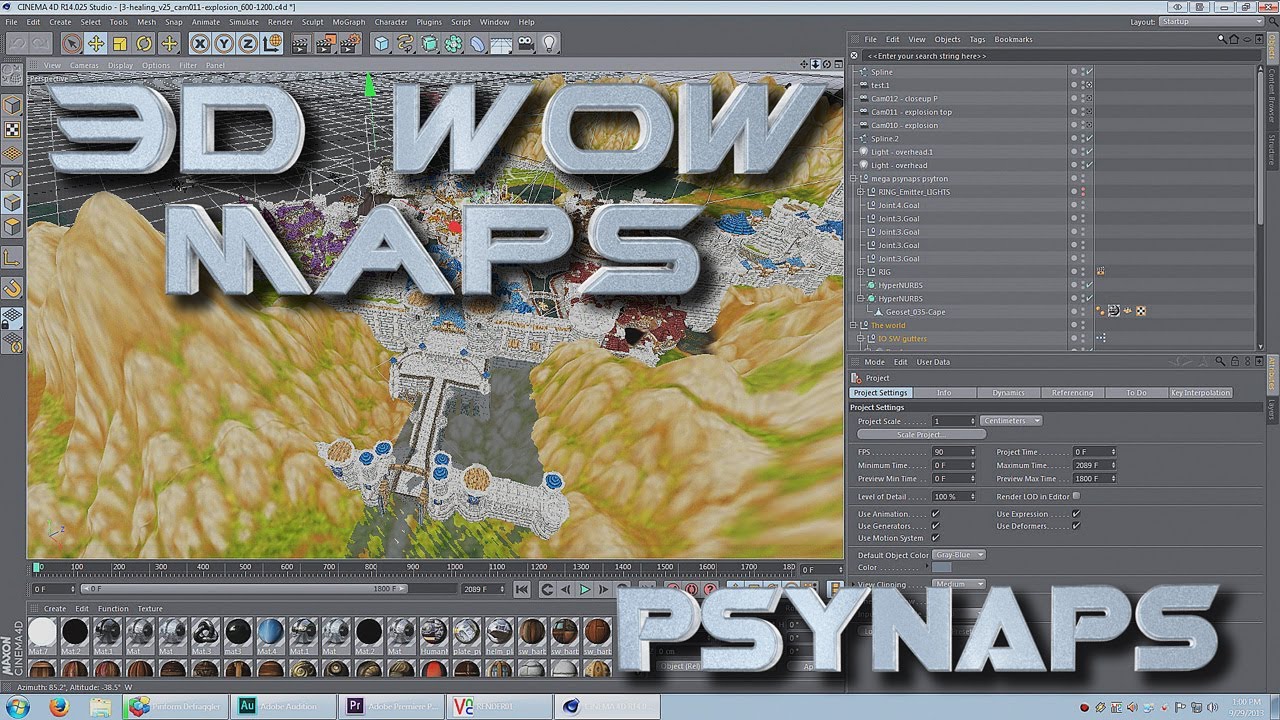Select the Live Selection arrow tool

point(71,43)
